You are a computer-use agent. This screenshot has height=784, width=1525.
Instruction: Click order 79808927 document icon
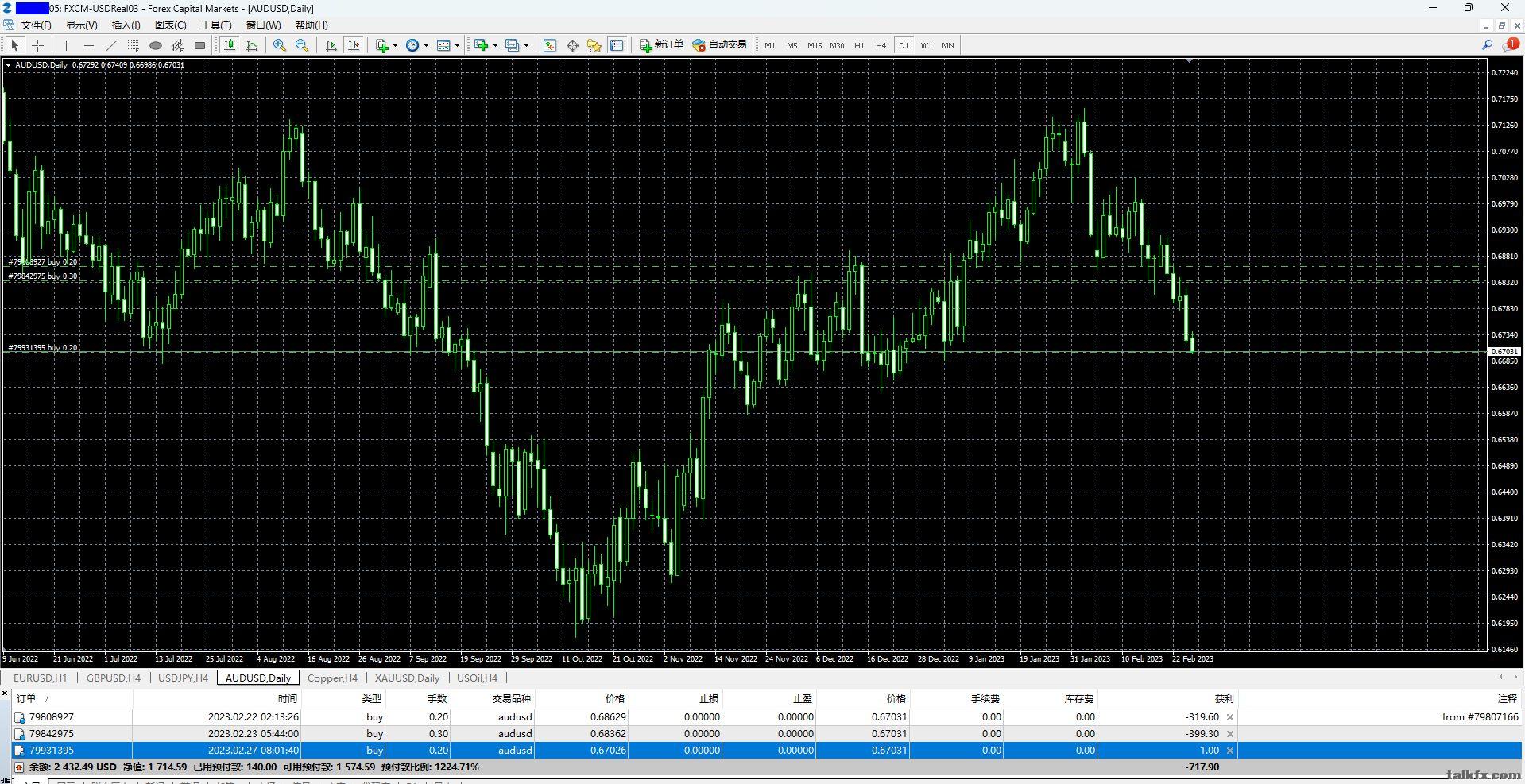pyautogui.click(x=20, y=717)
